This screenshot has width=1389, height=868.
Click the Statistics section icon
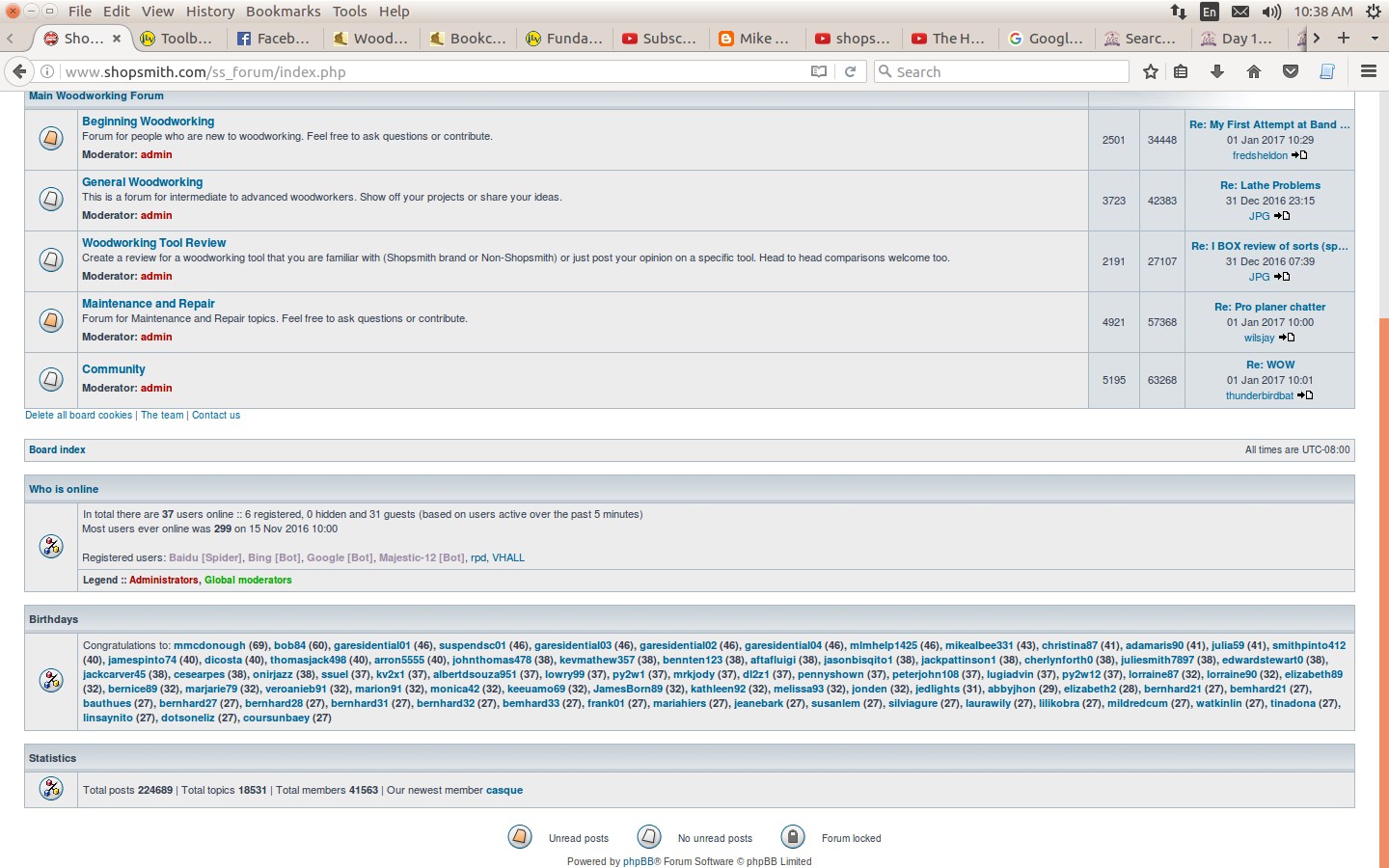click(x=51, y=789)
